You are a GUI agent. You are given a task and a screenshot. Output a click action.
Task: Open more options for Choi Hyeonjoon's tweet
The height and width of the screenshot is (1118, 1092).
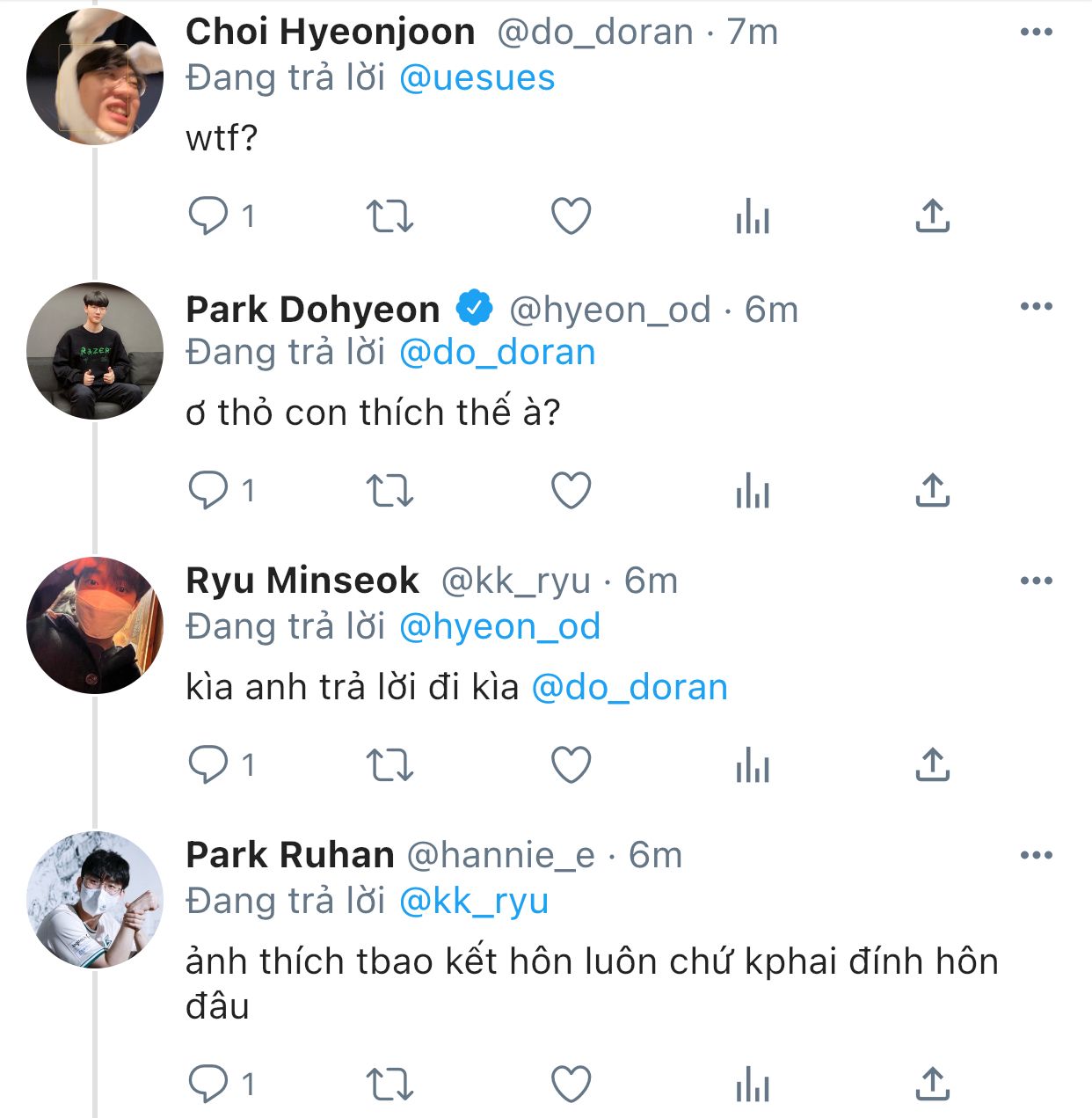click(x=1036, y=33)
